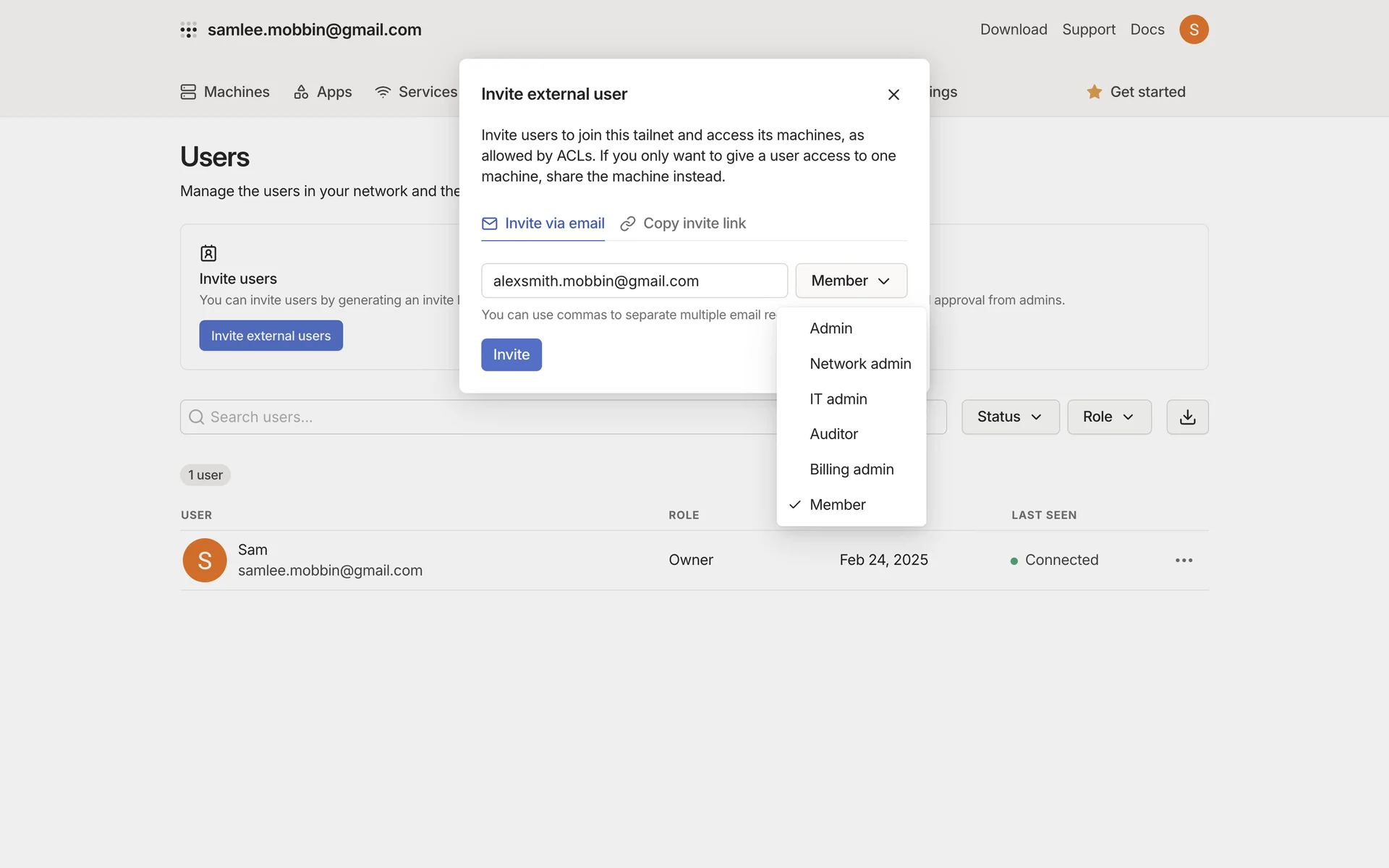Open three-dot menu for Sam
This screenshot has height=868, width=1389.
1184,560
